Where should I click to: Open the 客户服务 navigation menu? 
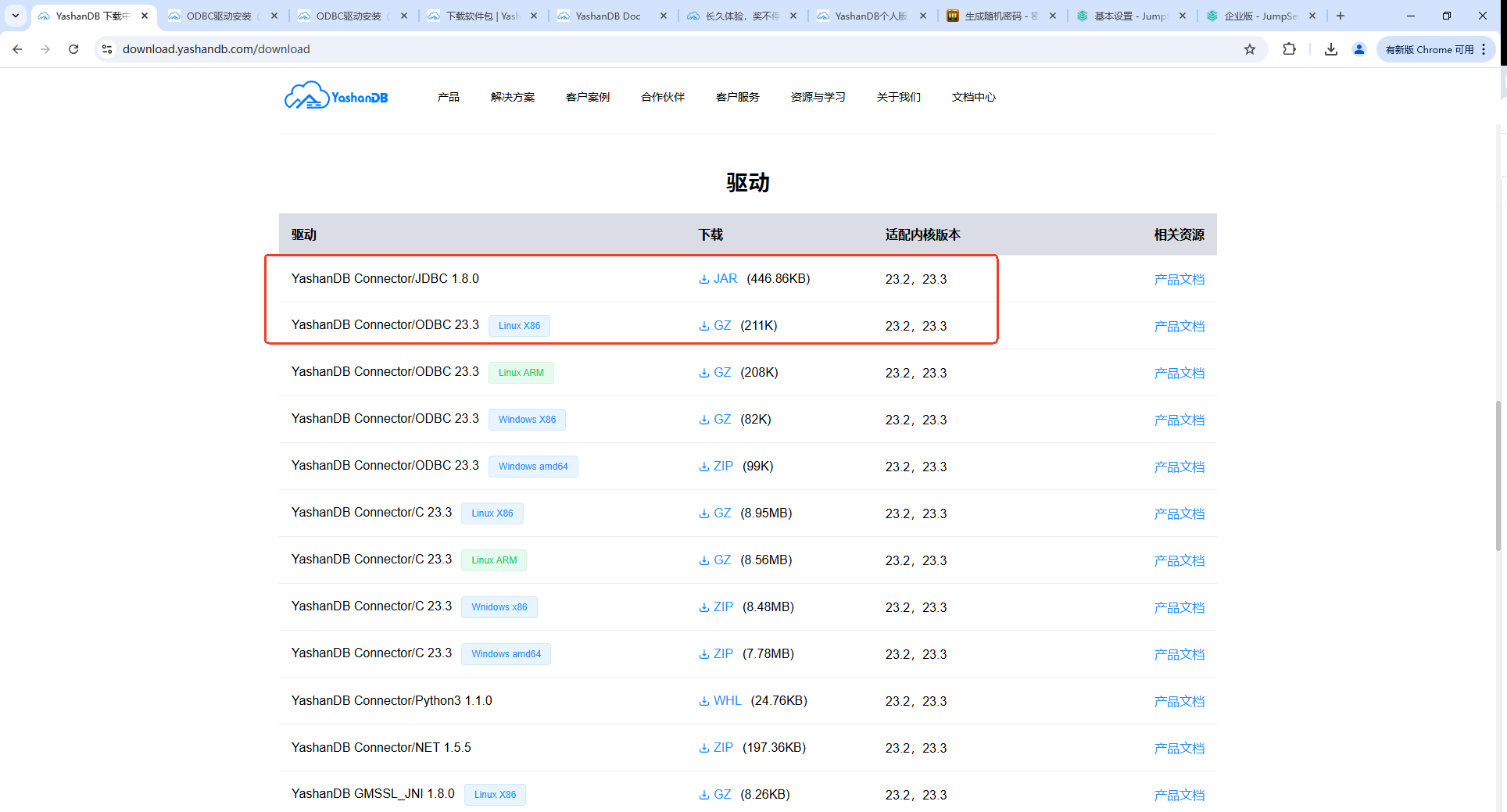pos(738,97)
